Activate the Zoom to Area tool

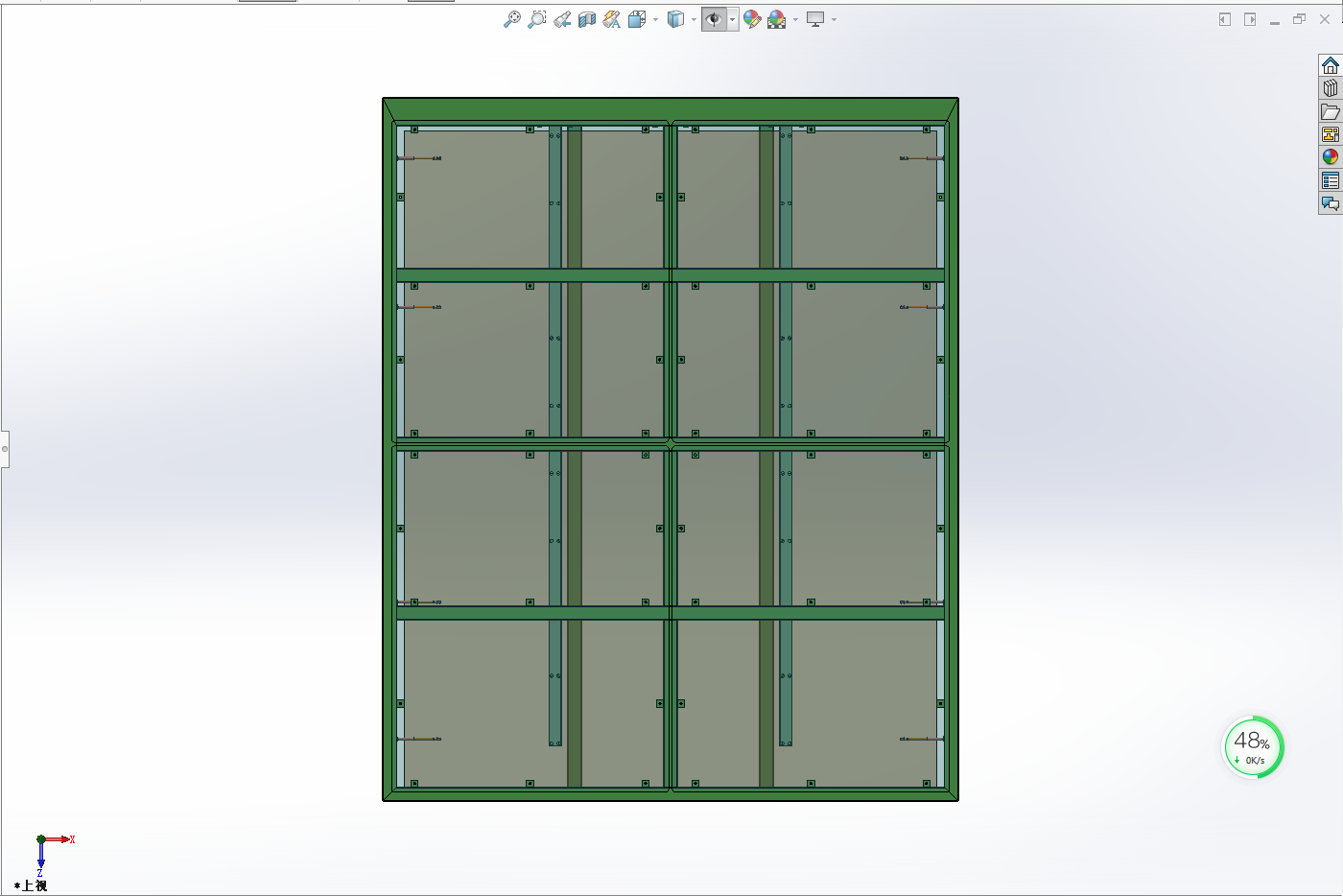[x=537, y=19]
